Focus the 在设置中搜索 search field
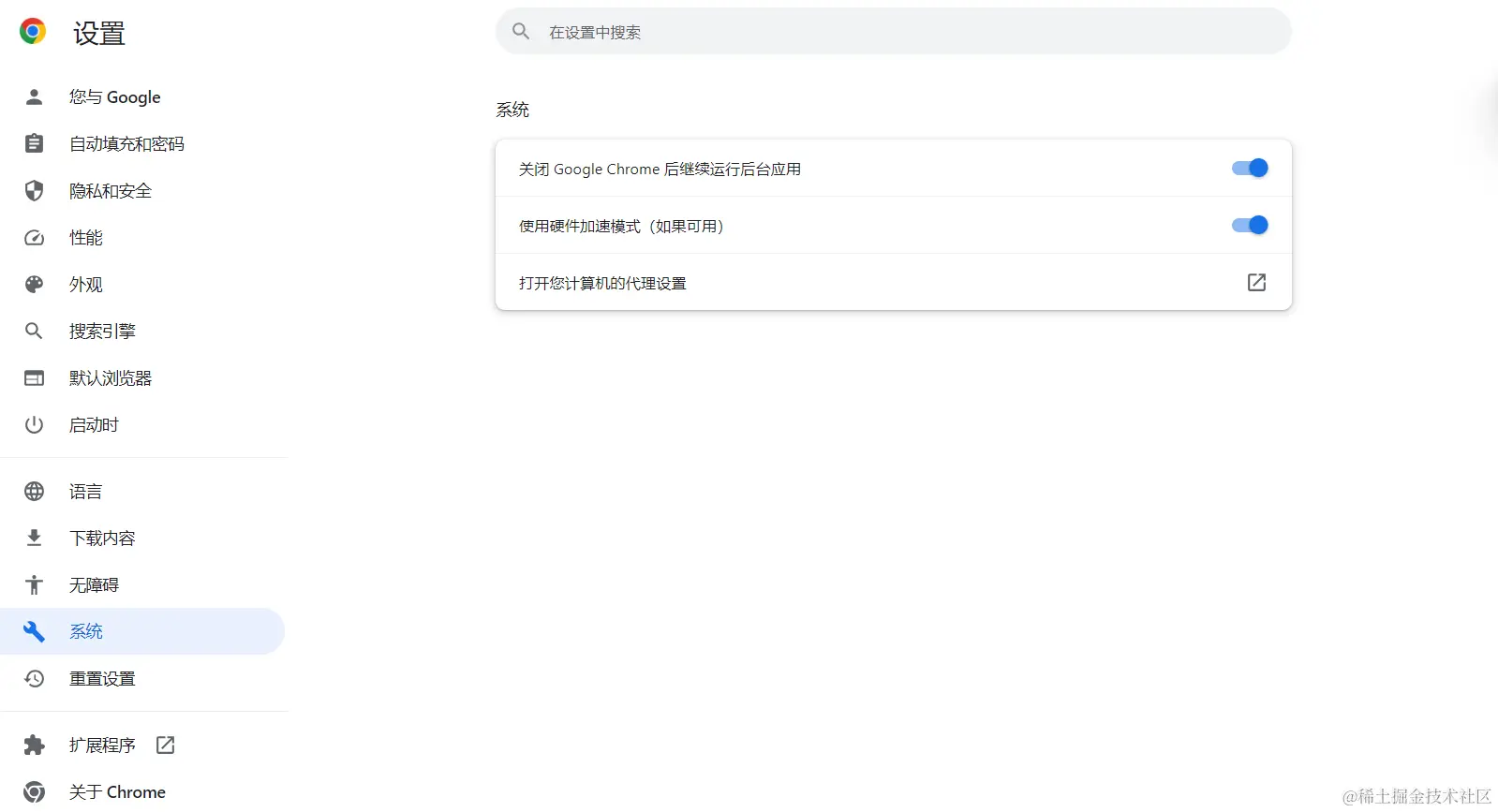The width and height of the screenshot is (1498, 812). [893, 31]
